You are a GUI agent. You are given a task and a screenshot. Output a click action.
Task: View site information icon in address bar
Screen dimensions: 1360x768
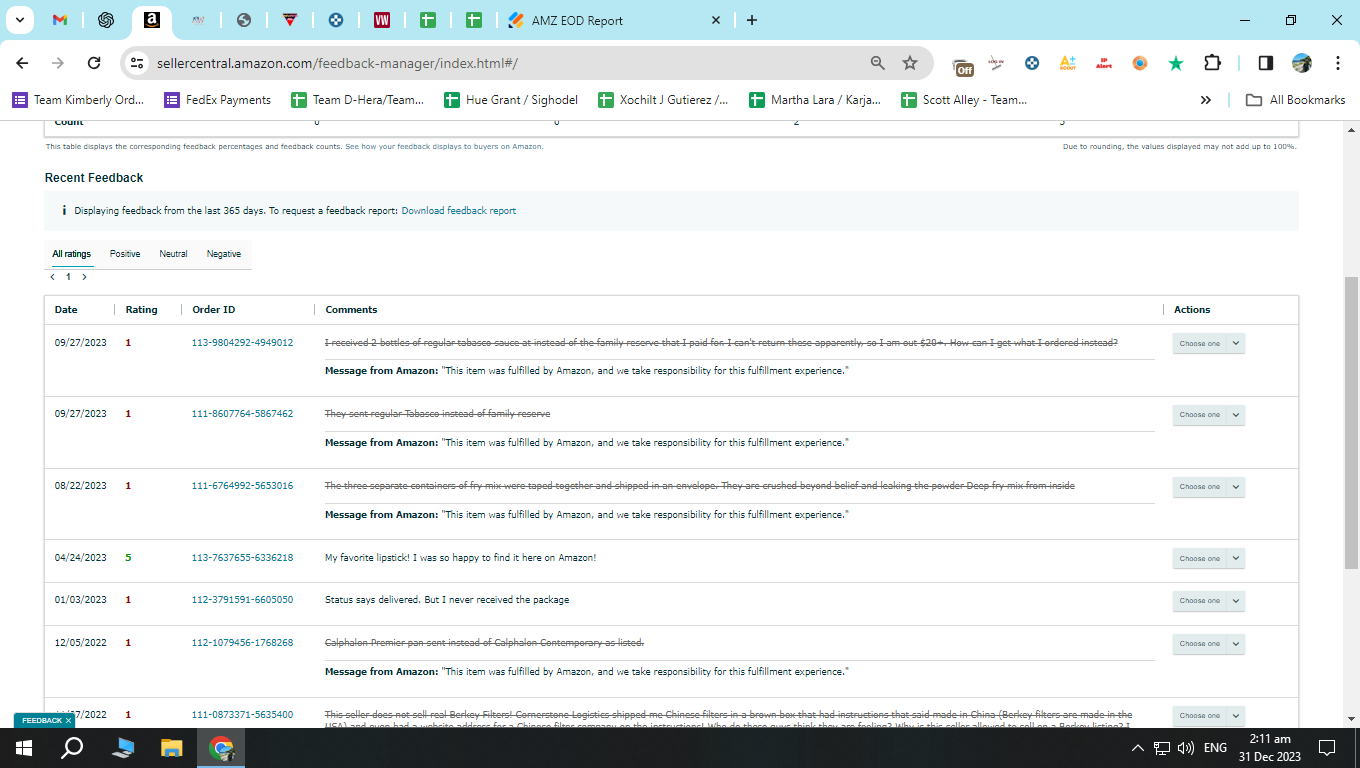138,63
